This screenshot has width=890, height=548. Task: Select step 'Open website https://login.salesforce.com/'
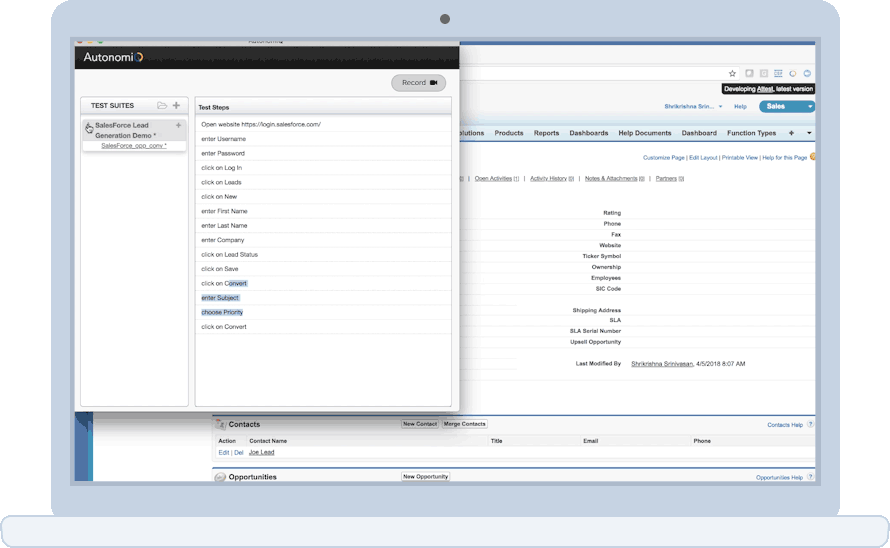[323, 124]
